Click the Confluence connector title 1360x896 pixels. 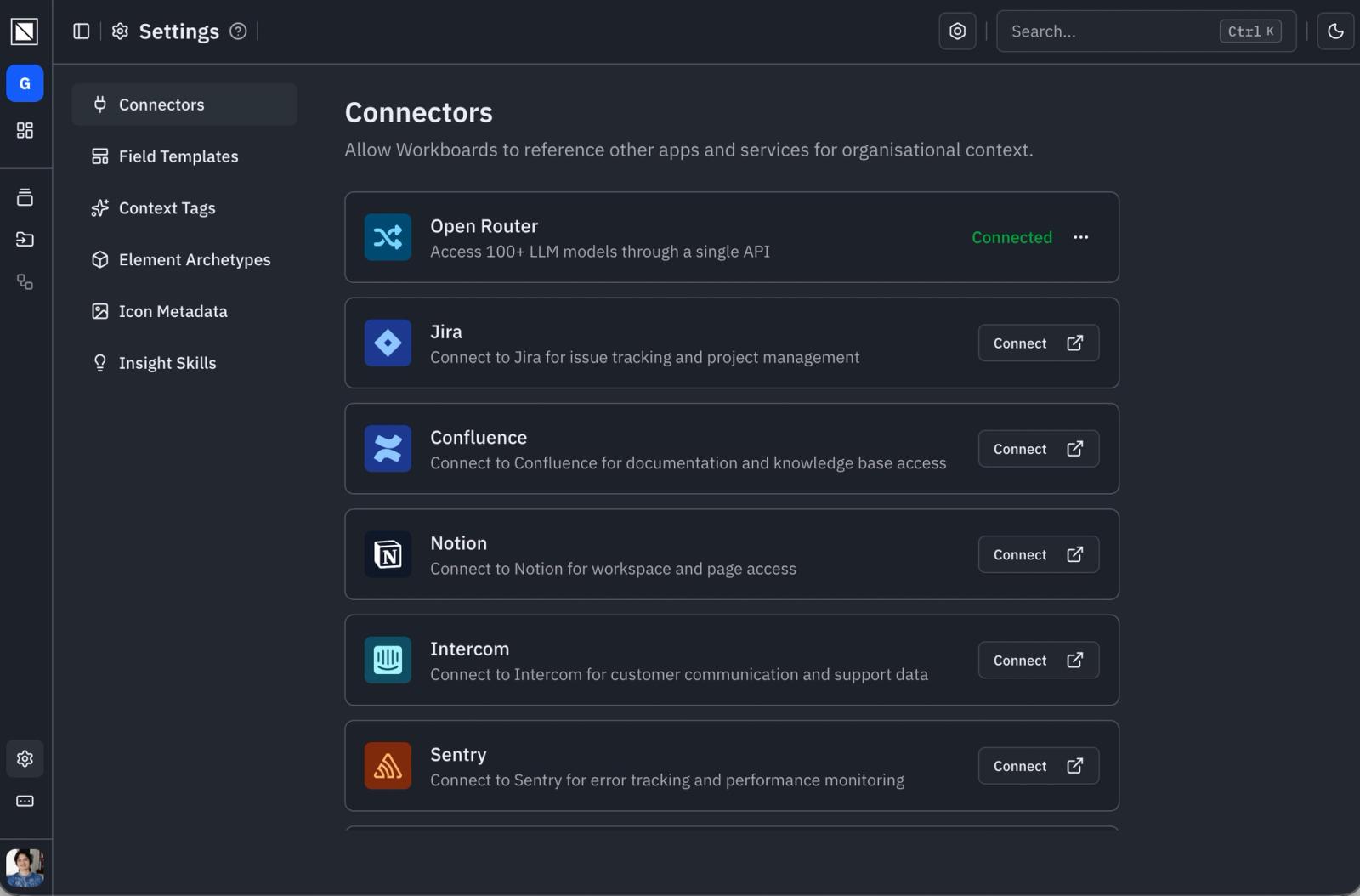[x=479, y=437]
